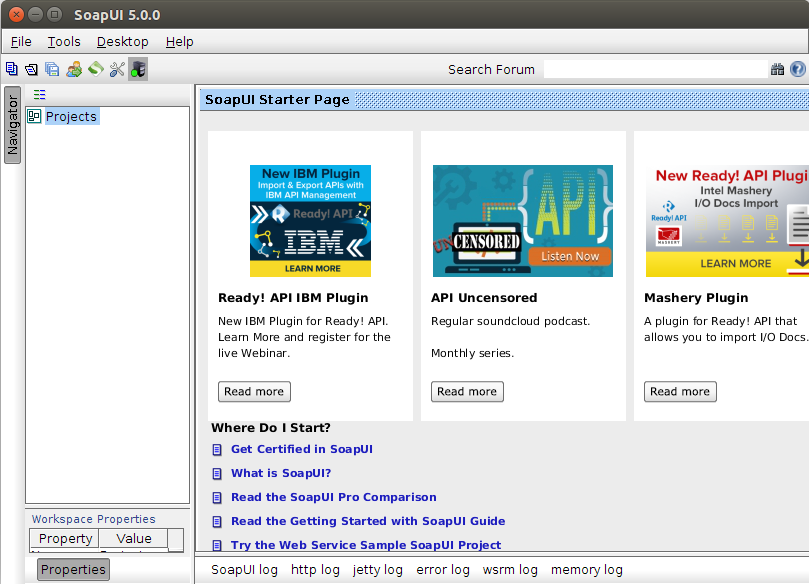Click the New Ready! API Plugin Mashery banner
The height and width of the screenshot is (584, 809).
point(727,221)
